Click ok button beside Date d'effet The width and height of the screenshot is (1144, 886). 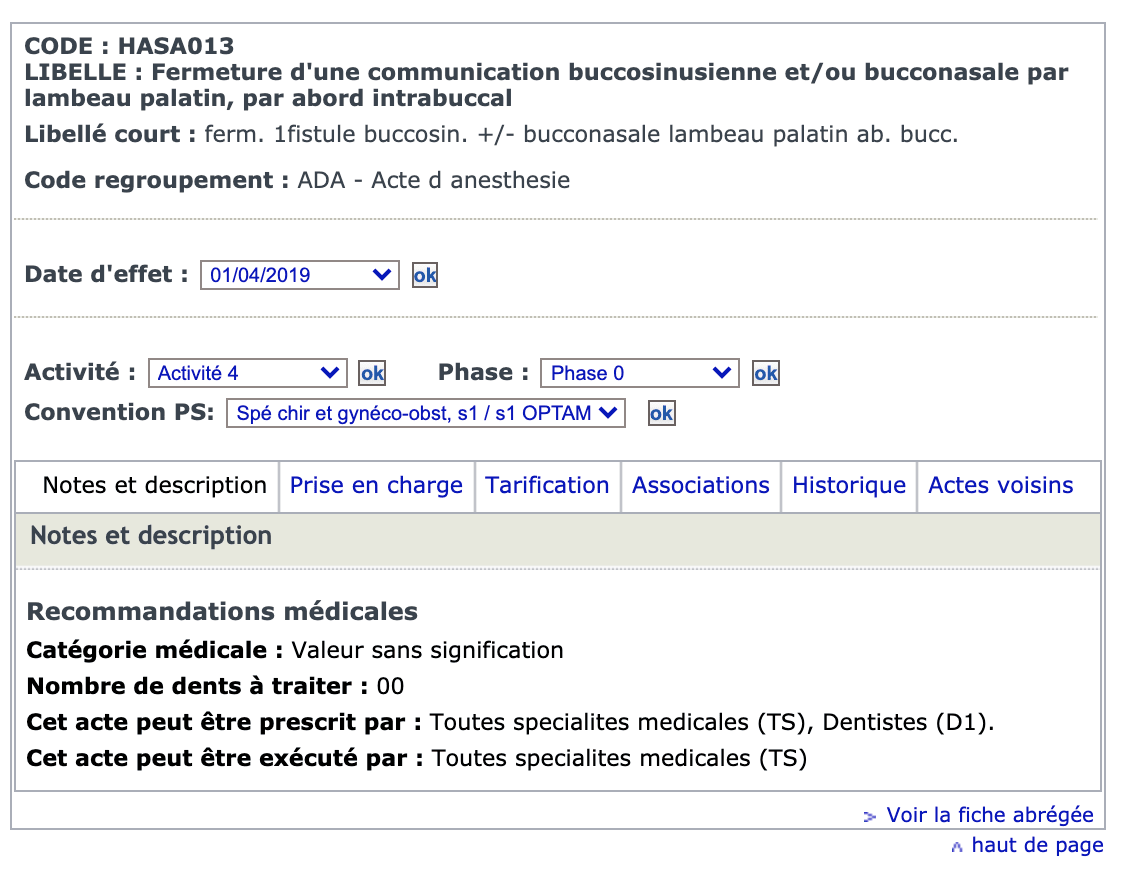425,275
